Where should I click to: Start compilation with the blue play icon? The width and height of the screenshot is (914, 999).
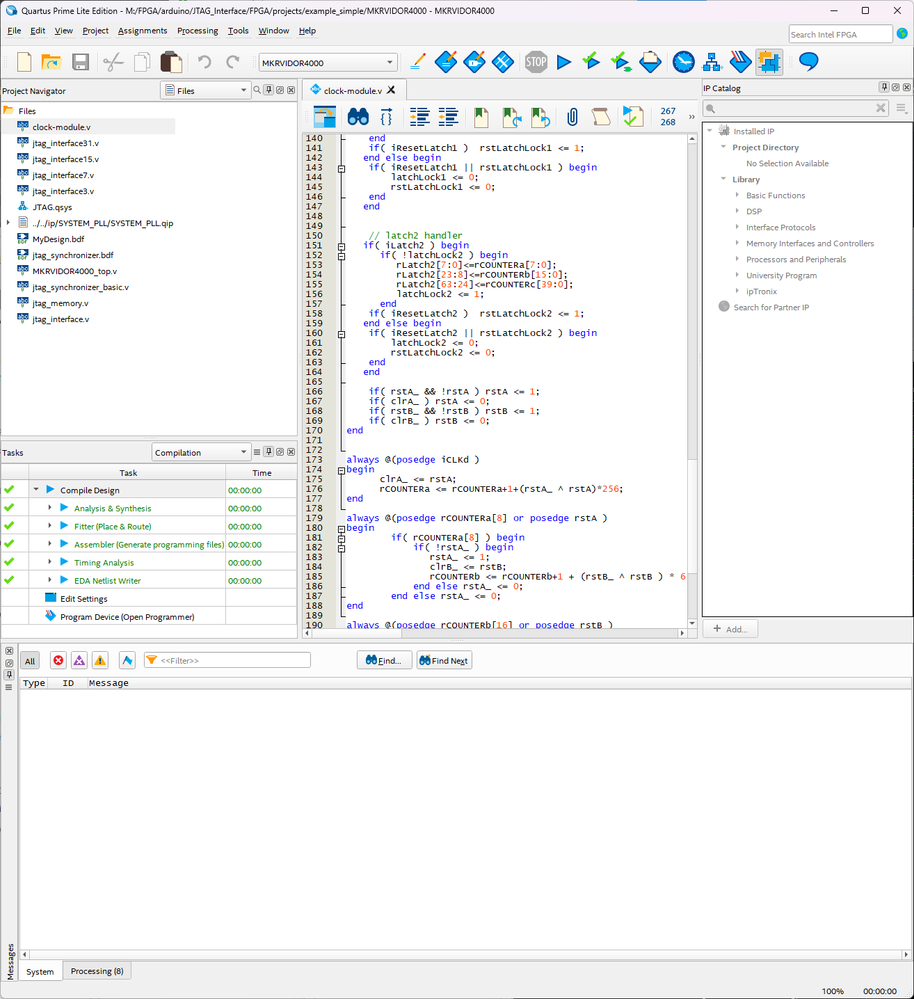pyautogui.click(x=563, y=62)
